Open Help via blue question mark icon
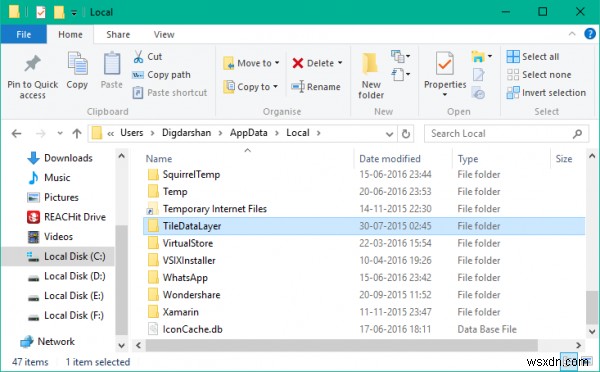 pos(590,34)
